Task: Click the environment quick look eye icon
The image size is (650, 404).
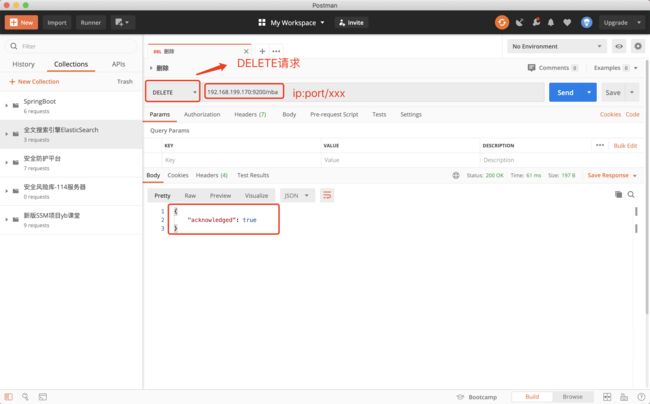Action: 619,46
